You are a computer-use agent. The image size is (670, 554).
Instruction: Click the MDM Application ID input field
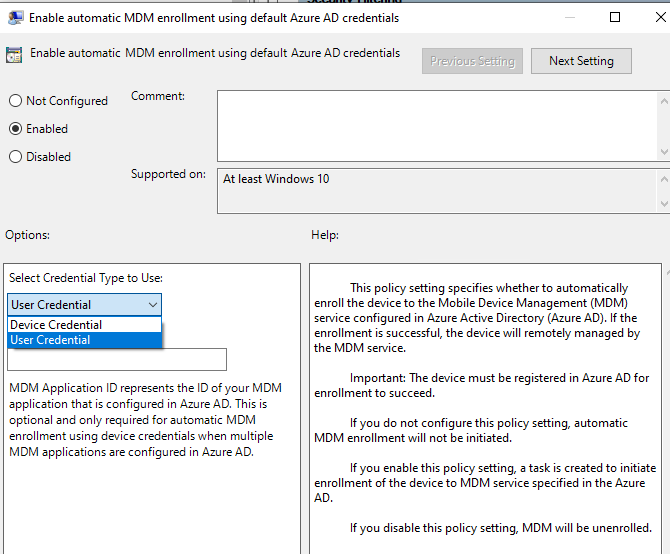(x=117, y=360)
